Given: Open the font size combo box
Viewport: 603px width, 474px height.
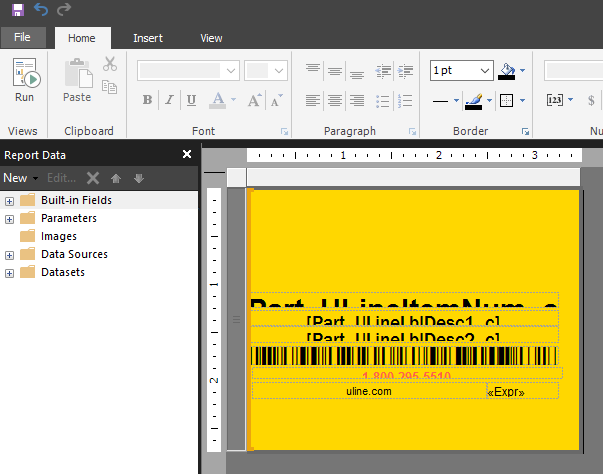Looking at the screenshot, I should point(266,71).
